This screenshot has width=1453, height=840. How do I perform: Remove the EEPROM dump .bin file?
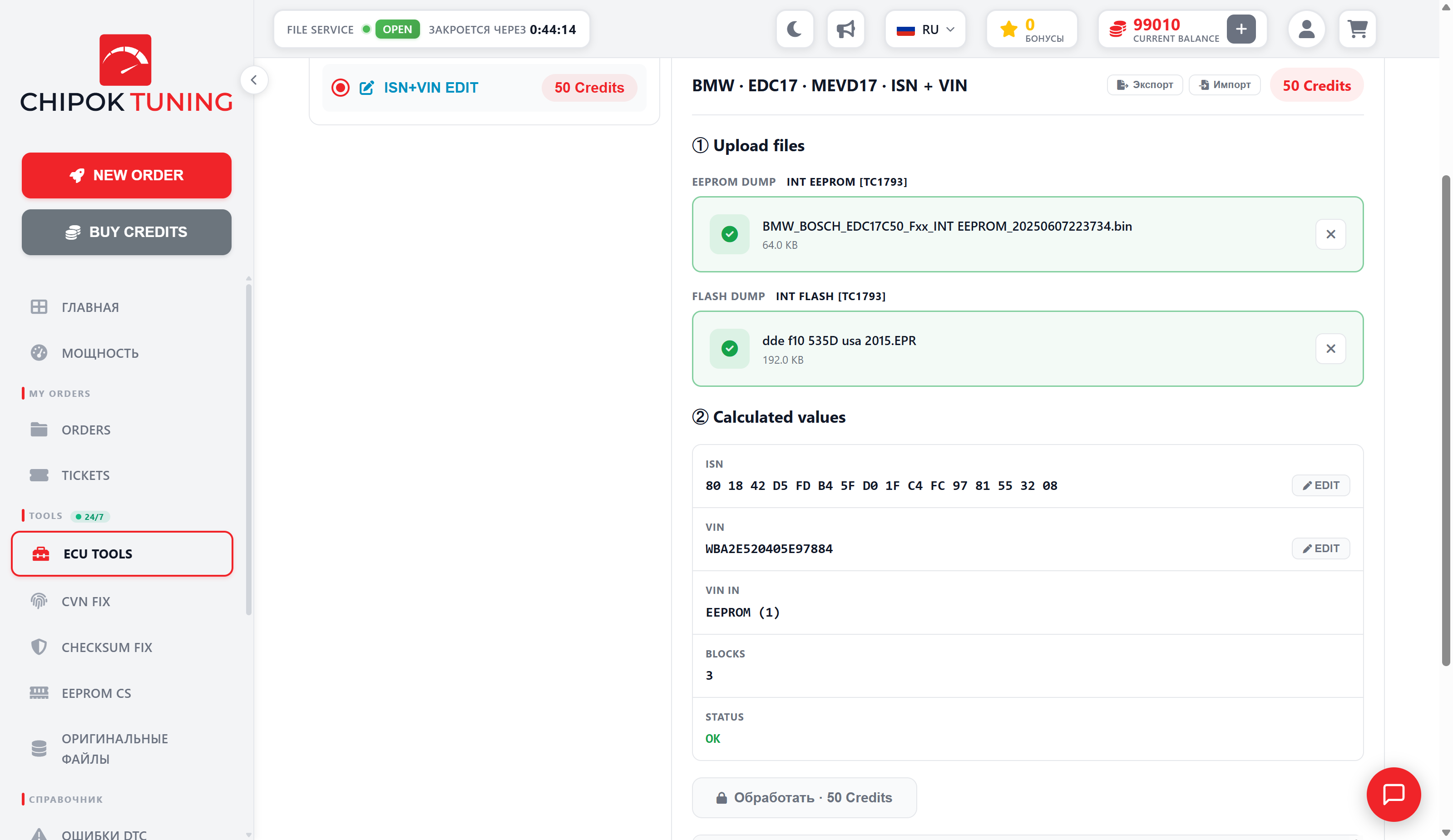[x=1331, y=234]
